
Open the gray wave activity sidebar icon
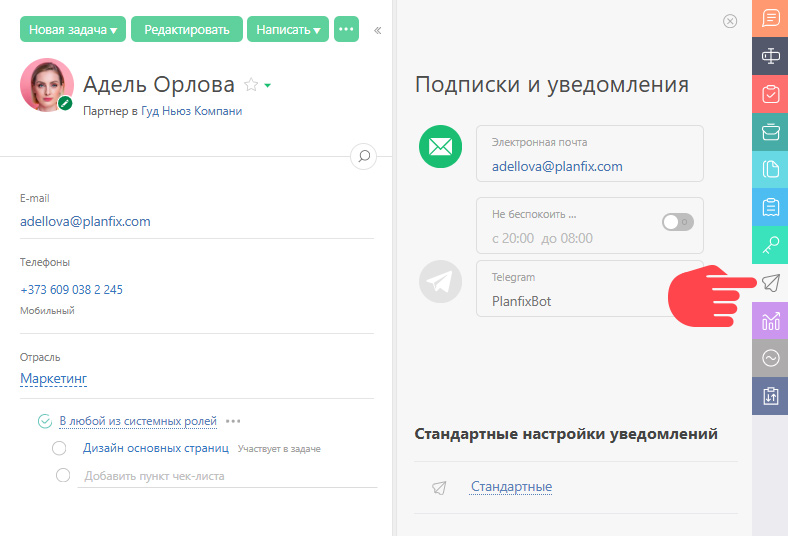point(770,358)
